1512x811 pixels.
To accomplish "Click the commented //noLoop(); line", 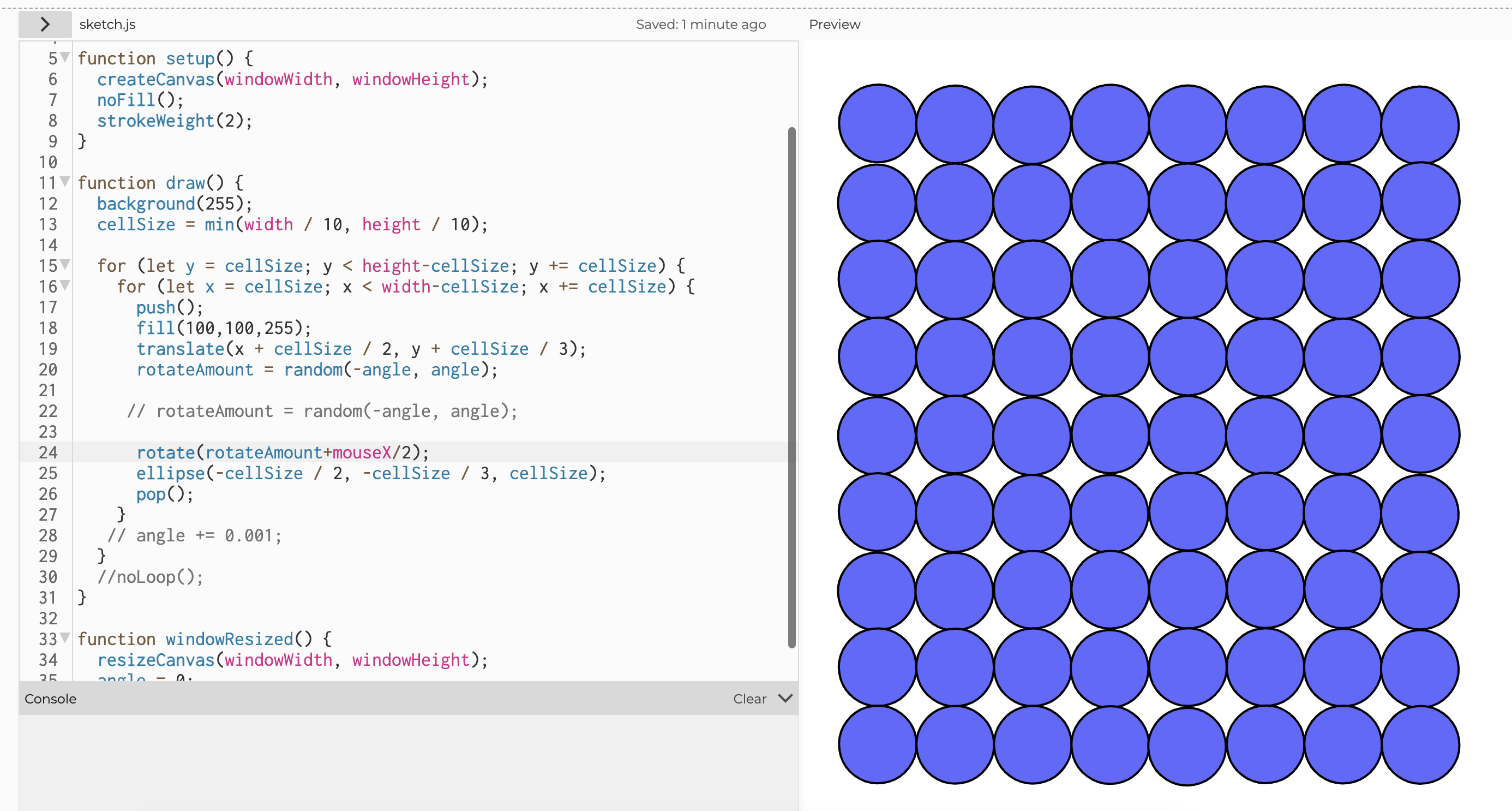I will click(x=150, y=577).
